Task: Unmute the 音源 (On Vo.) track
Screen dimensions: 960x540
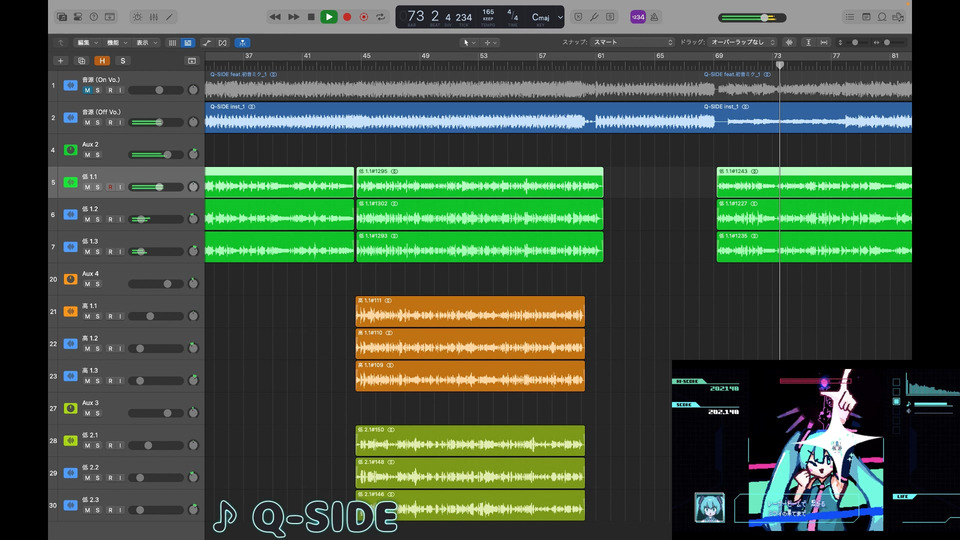Action: (x=87, y=91)
